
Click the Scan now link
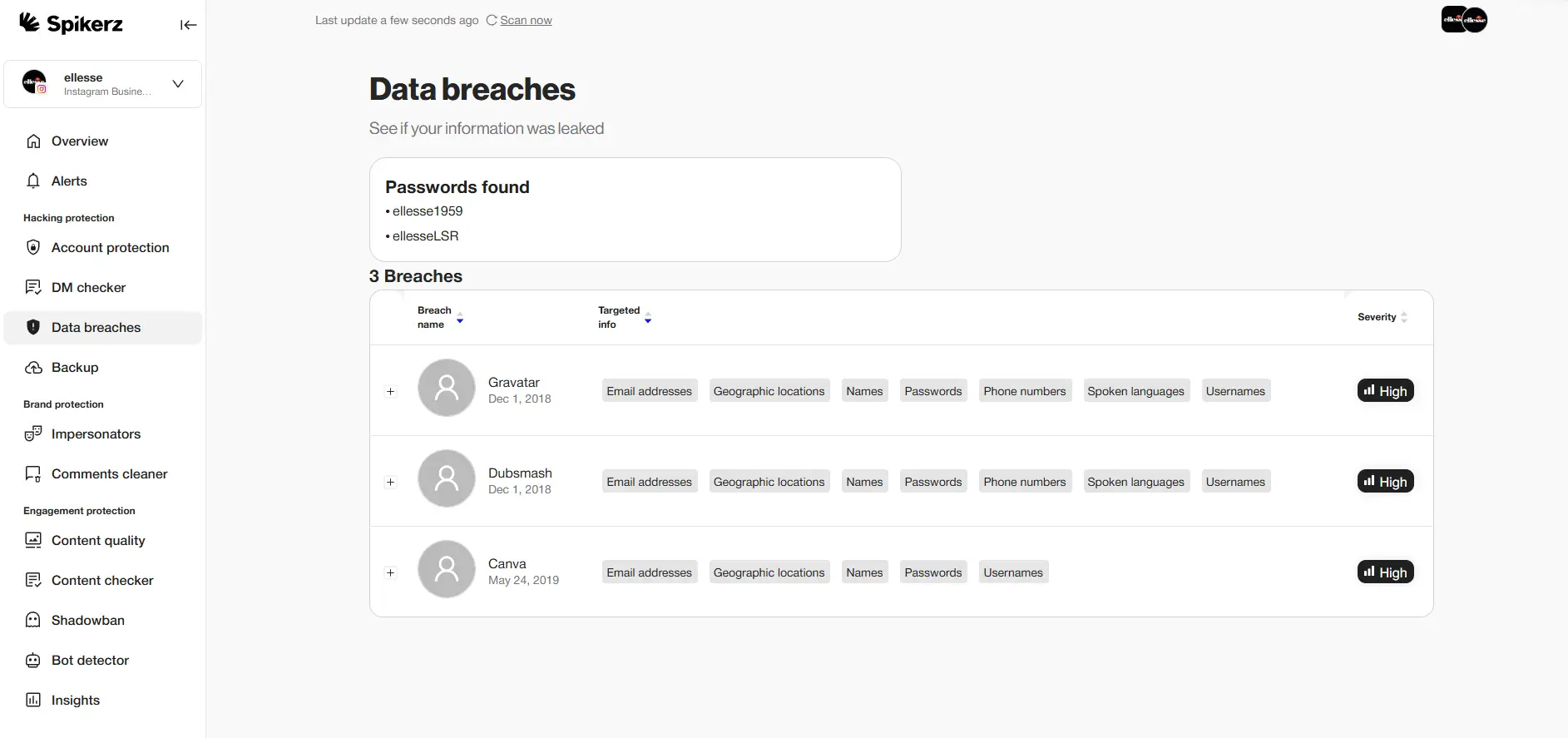tap(526, 20)
